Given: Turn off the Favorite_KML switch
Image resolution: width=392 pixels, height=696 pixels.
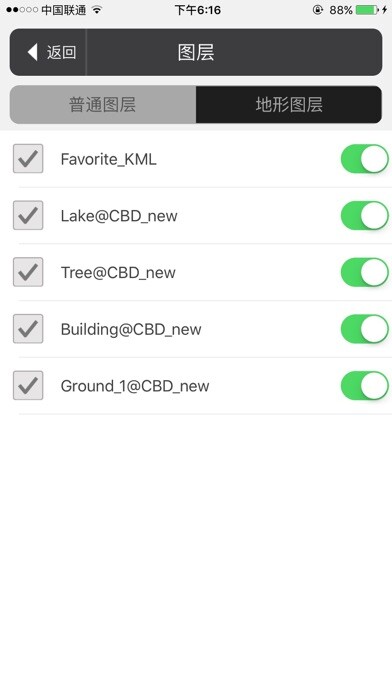Looking at the screenshot, I should pos(364,158).
